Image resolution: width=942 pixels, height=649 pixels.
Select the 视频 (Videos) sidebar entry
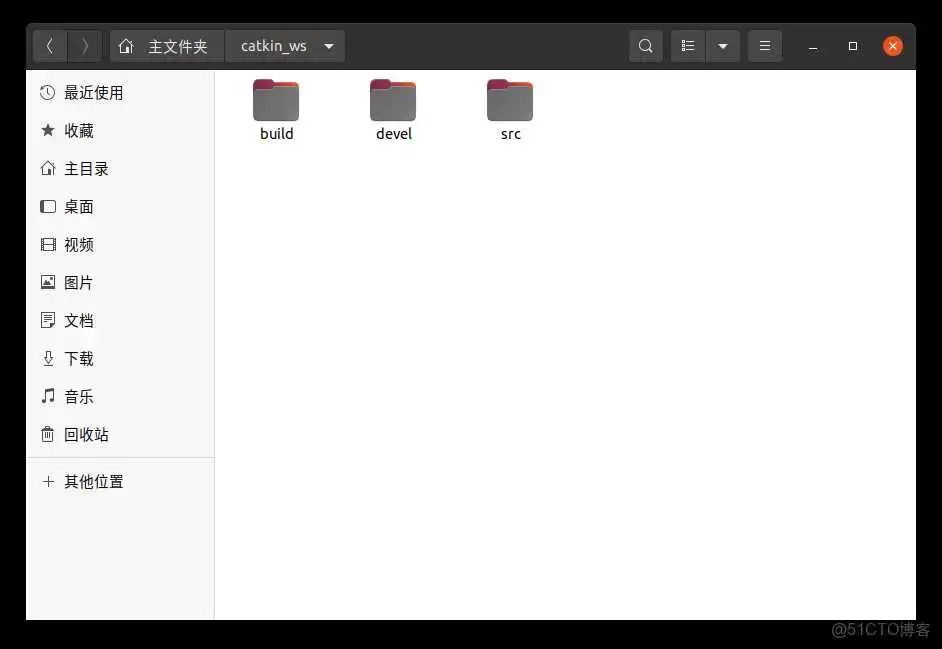(x=79, y=244)
